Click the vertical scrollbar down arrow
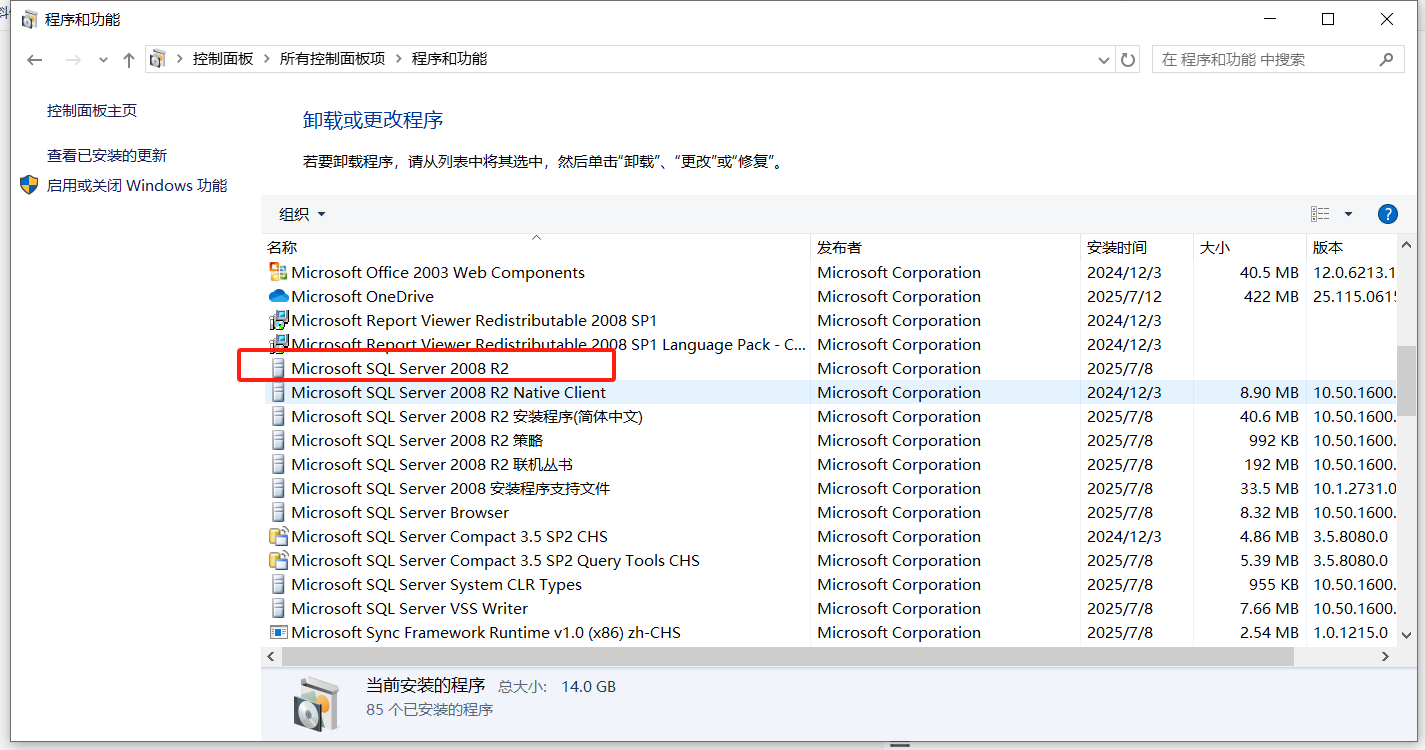 point(1406,634)
